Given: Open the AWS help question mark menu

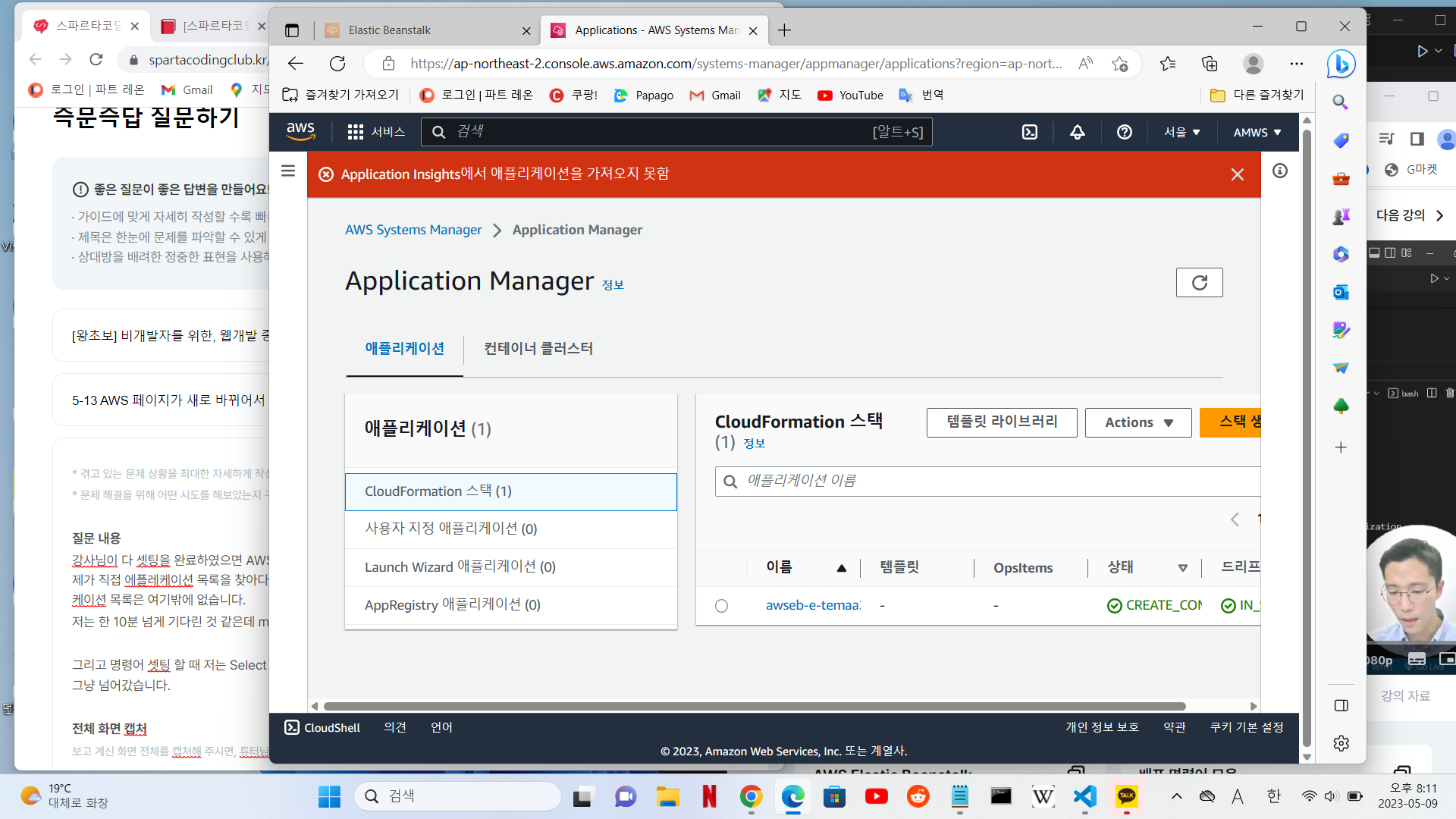Looking at the screenshot, I should click(1125, 132).
